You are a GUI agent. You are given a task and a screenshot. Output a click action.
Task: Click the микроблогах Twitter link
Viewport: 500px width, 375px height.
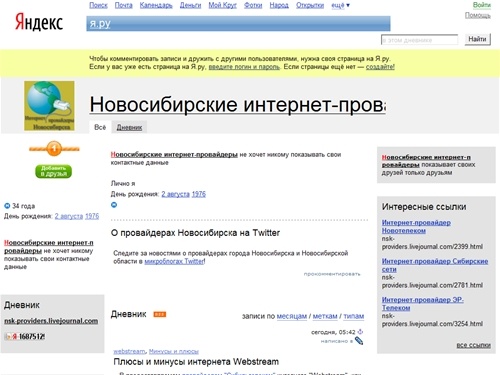[174, 262]
